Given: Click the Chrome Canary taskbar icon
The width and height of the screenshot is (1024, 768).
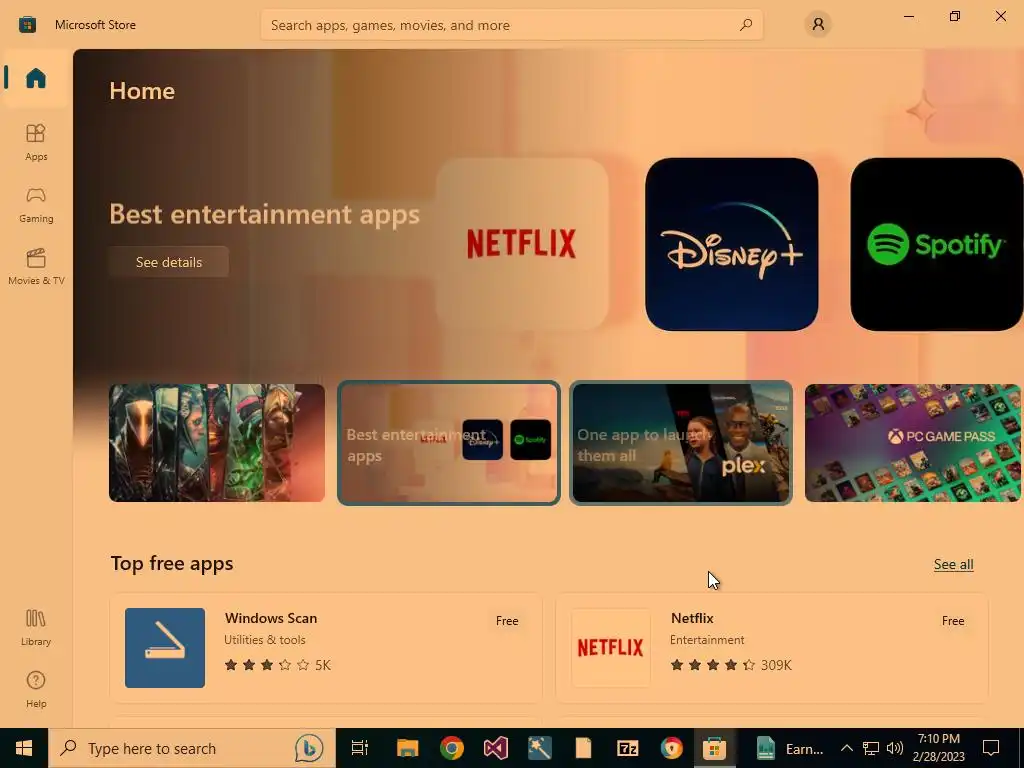Looking at the screenshot, I should tap(671, 748).
